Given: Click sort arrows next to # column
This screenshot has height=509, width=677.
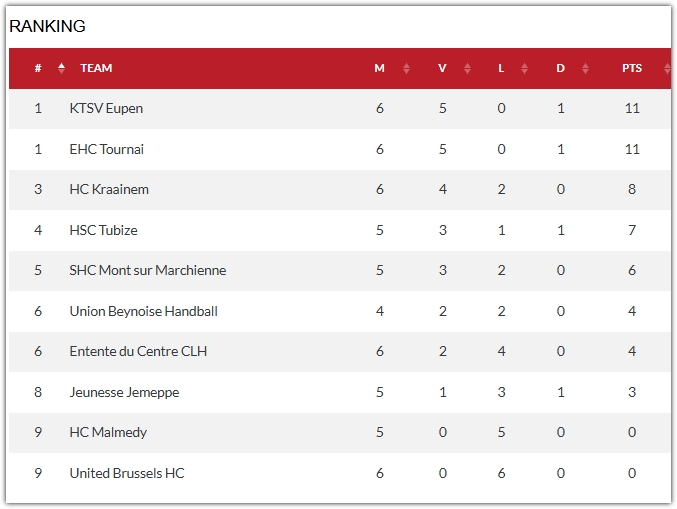Looking at the screenshot, I should [62, 69].
